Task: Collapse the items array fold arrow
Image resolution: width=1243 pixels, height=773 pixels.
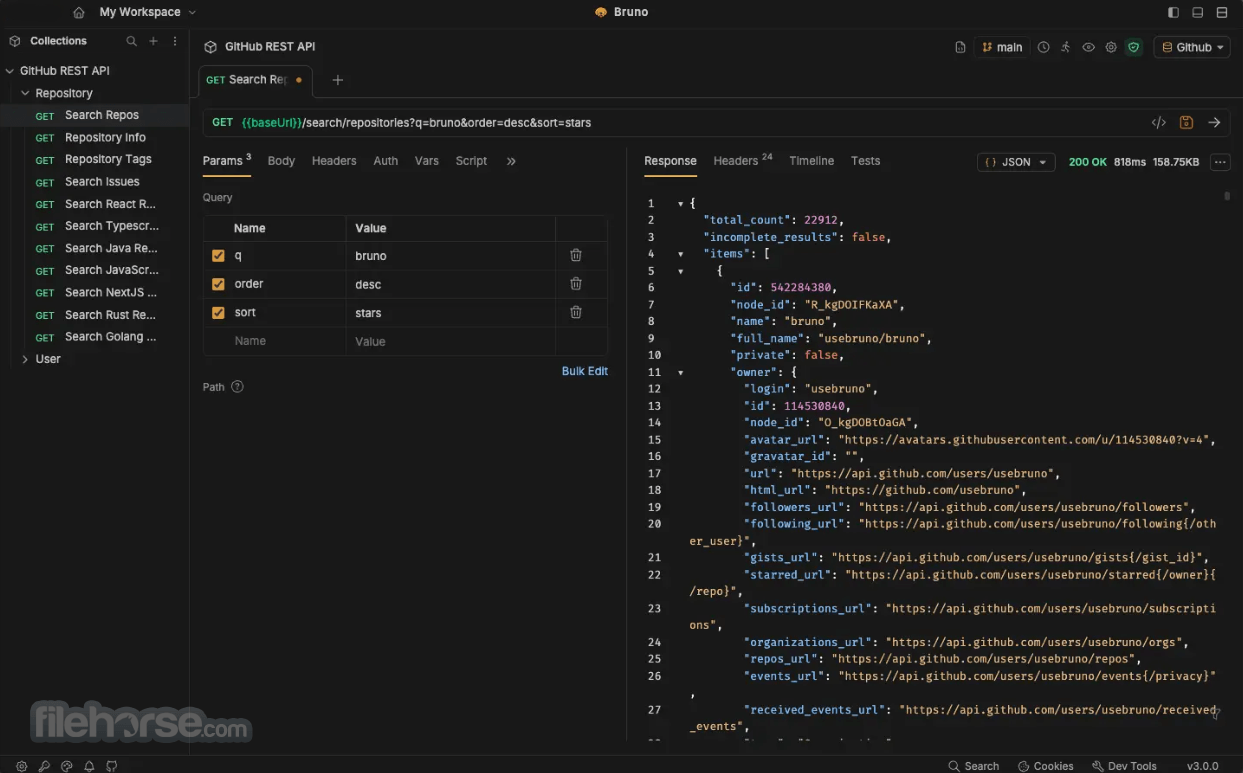Action: click(680, 254)
